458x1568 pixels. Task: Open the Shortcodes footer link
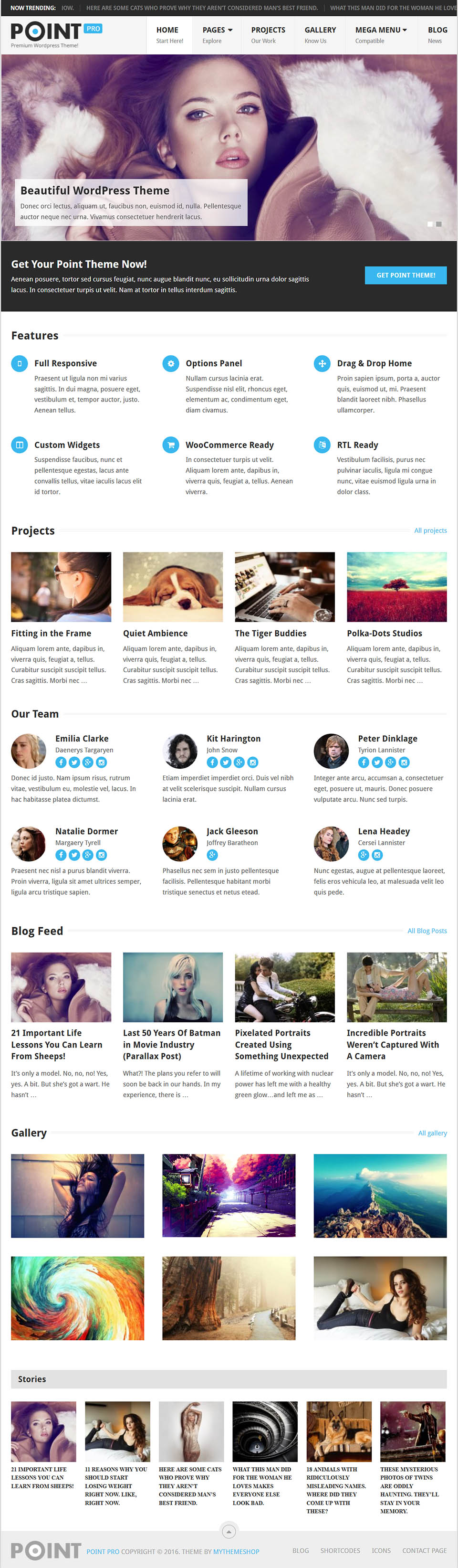pos(340,1550)
